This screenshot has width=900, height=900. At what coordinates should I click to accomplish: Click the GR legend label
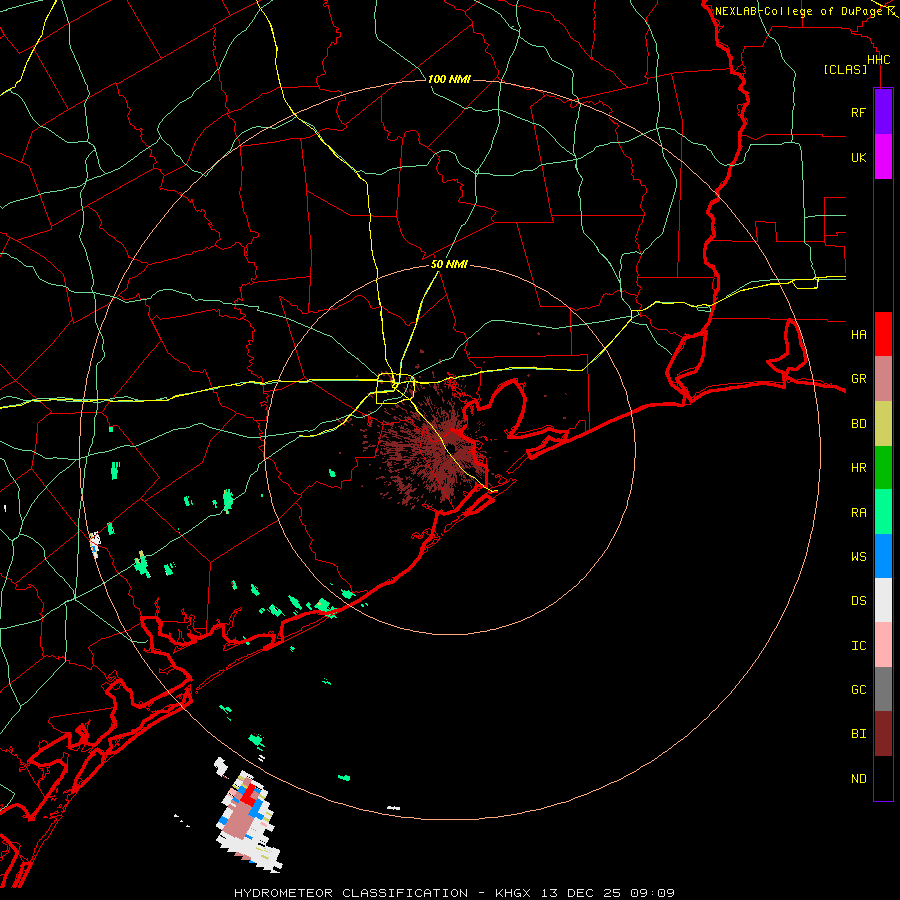(x=858, y=379)
